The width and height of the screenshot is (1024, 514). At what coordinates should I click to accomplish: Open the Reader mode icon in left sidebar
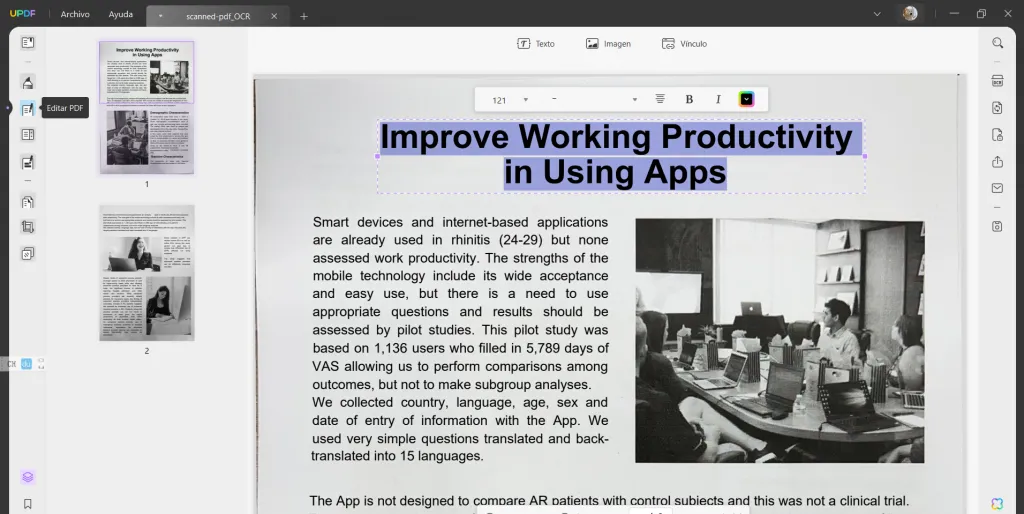(27, 43)
